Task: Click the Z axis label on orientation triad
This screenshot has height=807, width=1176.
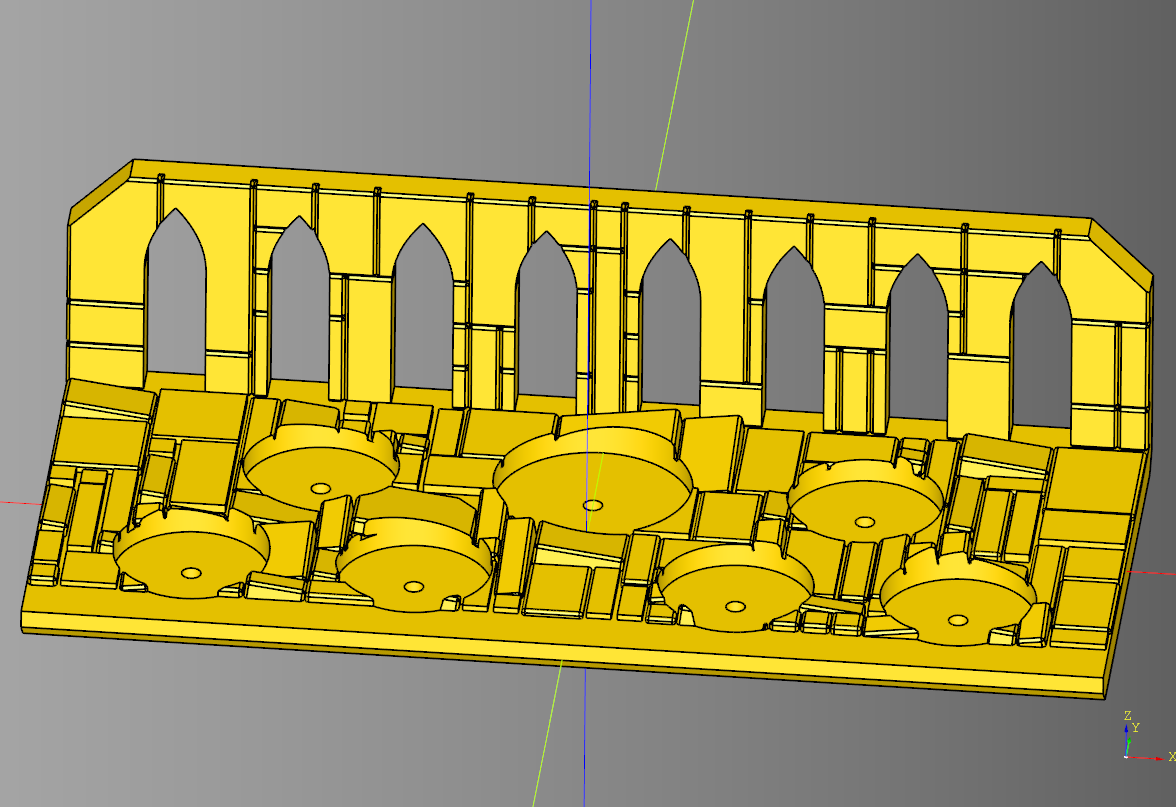Action: (1127, 716)
